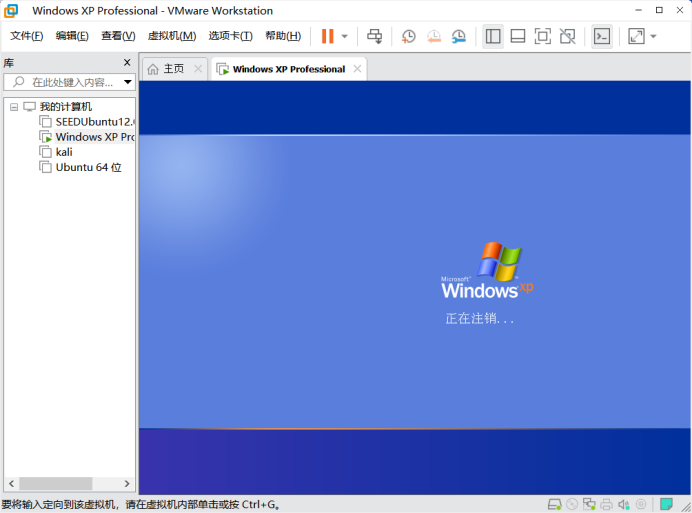692x513 pixels.
Task: Open the 帮助(H) menu
Action: click(283, 36)
